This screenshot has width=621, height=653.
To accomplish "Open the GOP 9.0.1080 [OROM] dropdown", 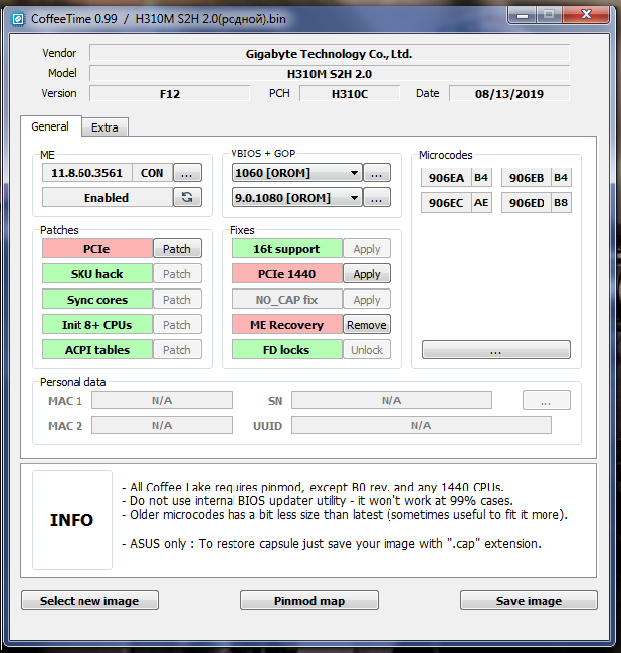I will 297,197.
